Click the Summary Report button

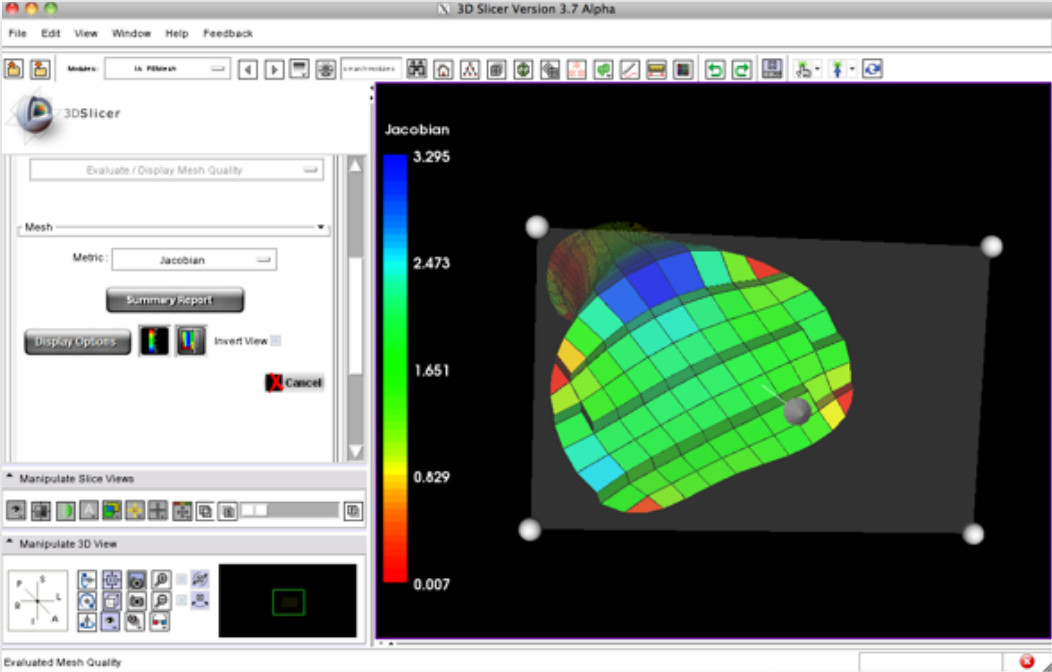175,300
